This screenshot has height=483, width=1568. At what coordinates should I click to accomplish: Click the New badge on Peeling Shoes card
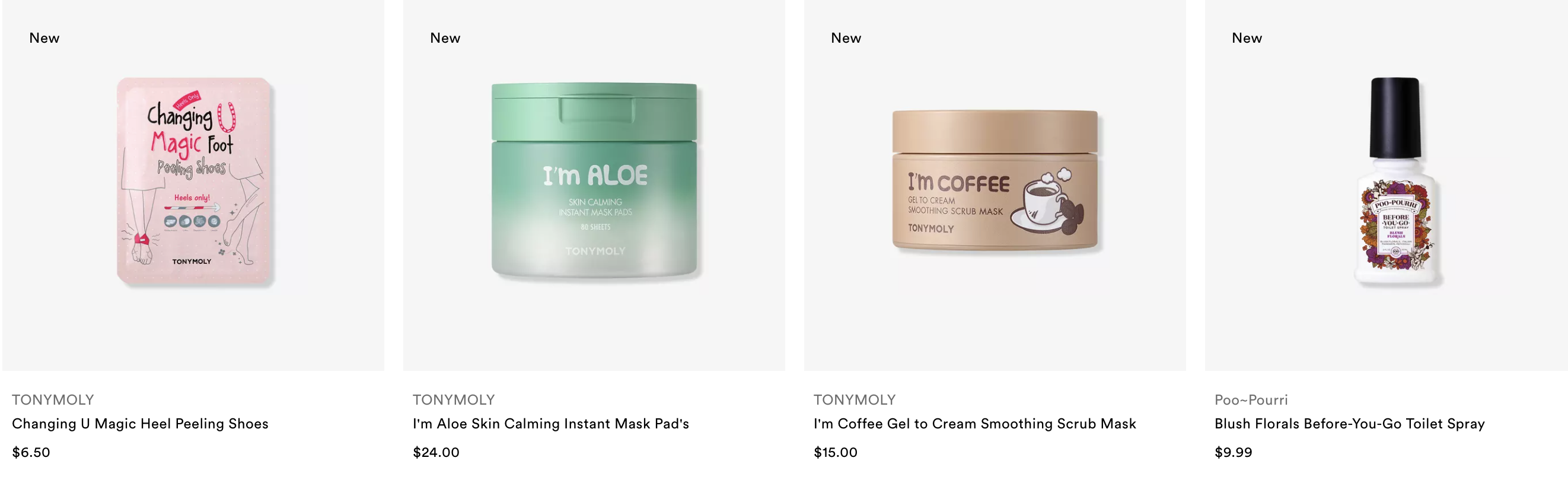coord(44,38)
